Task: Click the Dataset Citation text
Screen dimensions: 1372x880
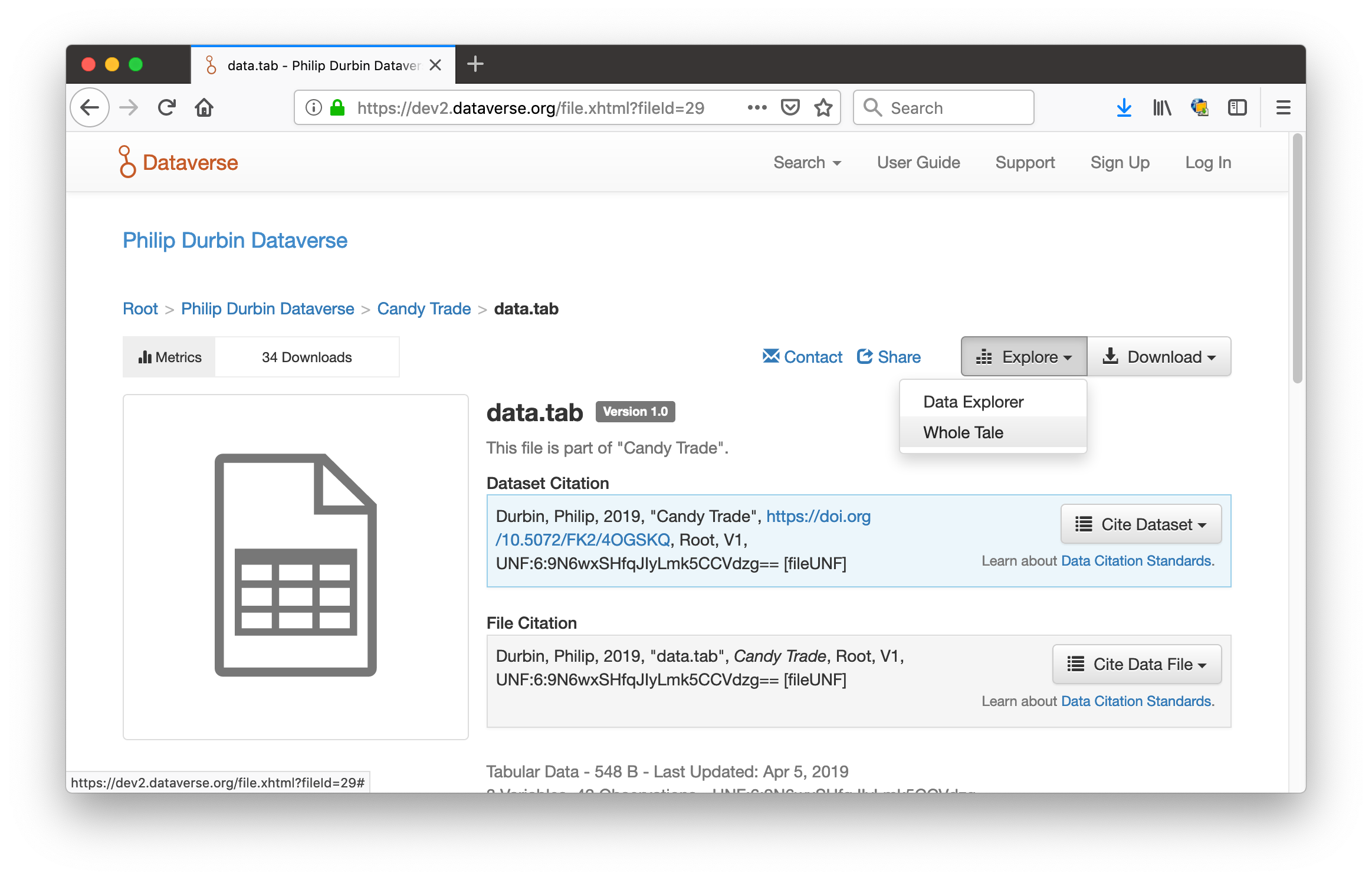Action: point(547,484)
